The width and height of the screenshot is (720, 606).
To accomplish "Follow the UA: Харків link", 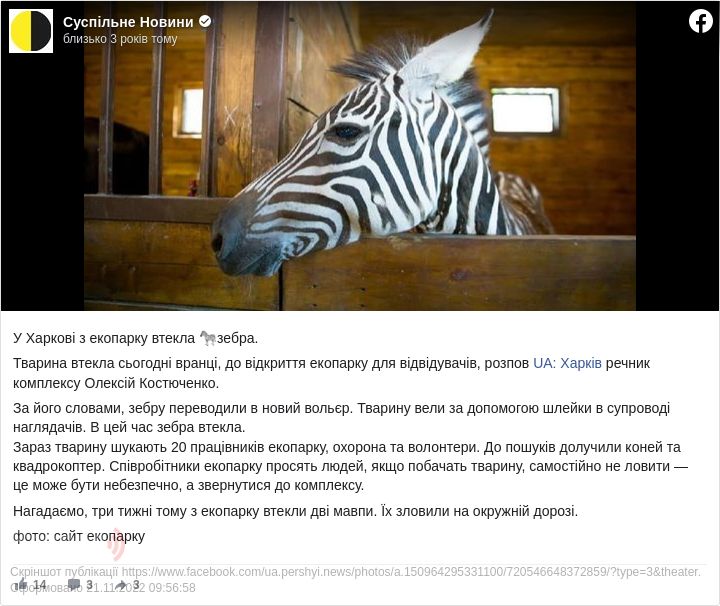I will click(x=567, y=363).
